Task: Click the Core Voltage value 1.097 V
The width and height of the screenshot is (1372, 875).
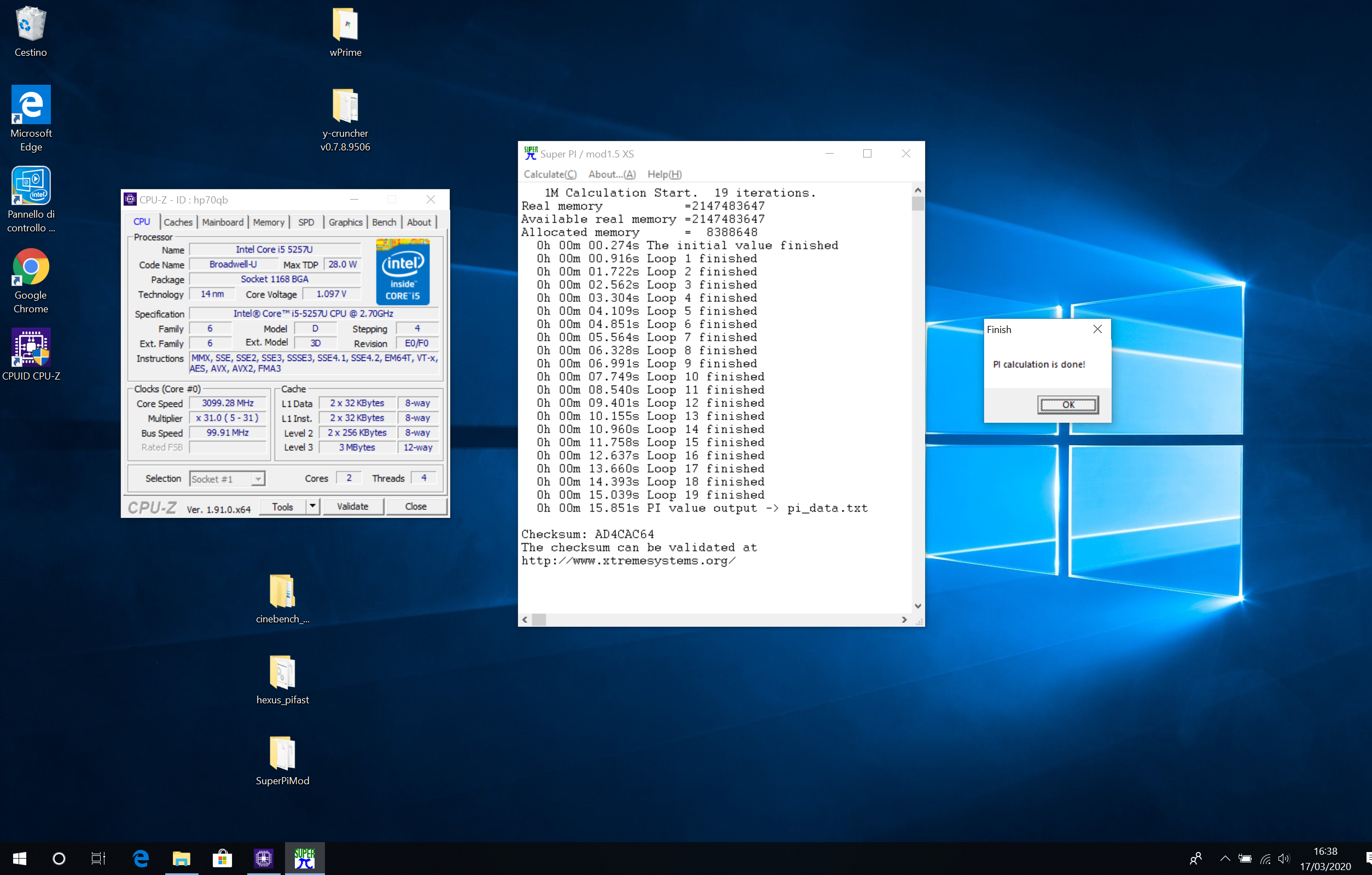Action: [x=331, y=294]
